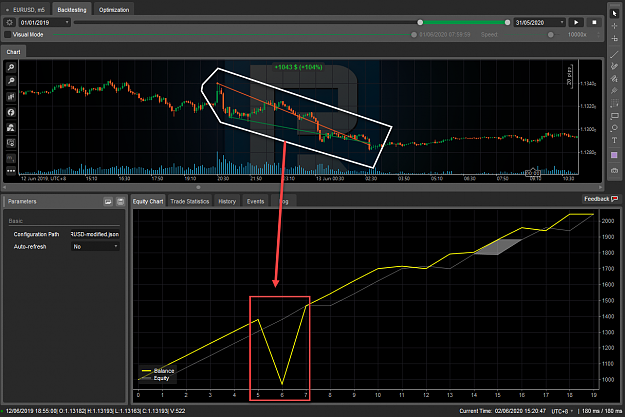Open the indicators icon in chart sidebar

tap(11, 128)
